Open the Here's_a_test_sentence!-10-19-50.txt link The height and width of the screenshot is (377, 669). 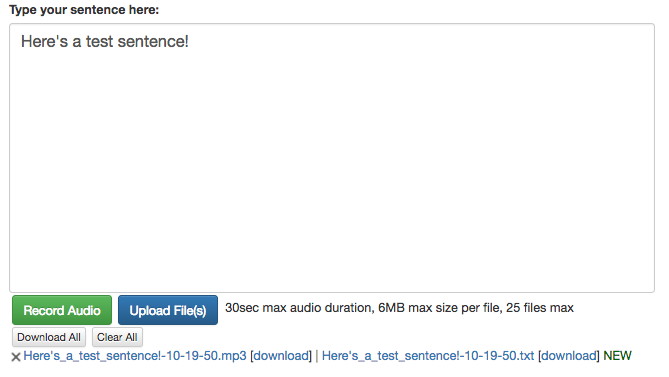coord(428,356)
